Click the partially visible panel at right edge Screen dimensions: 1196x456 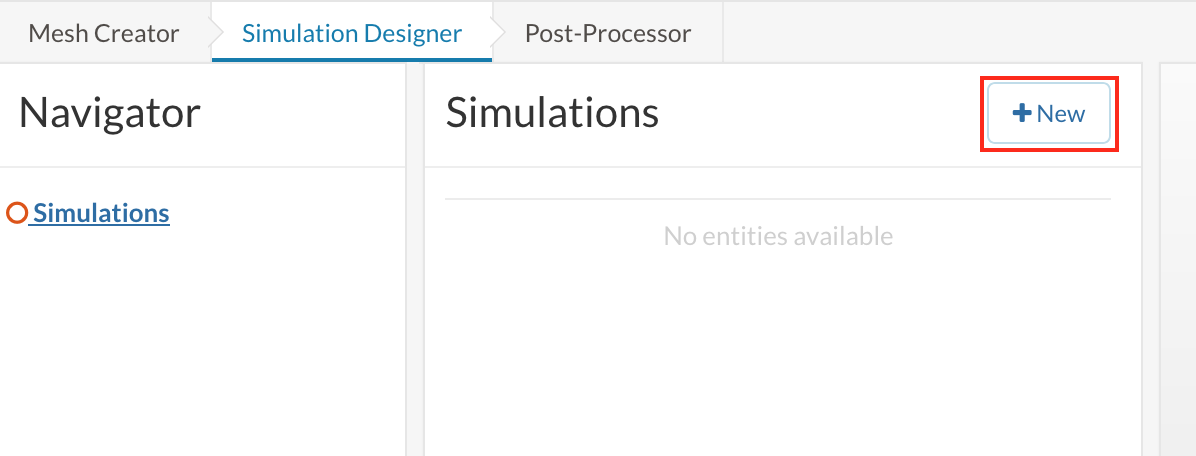1177,250
